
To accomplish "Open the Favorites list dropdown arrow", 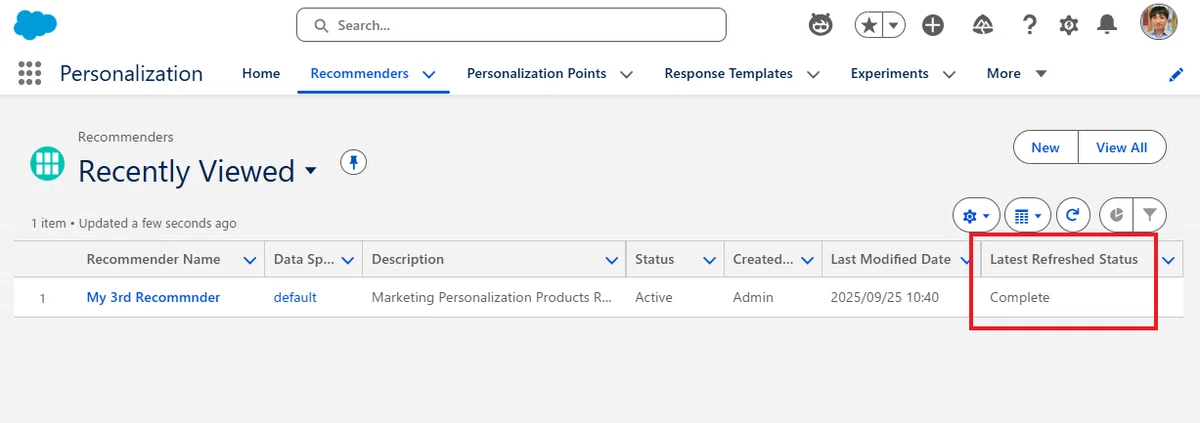I will click(893, 25).
